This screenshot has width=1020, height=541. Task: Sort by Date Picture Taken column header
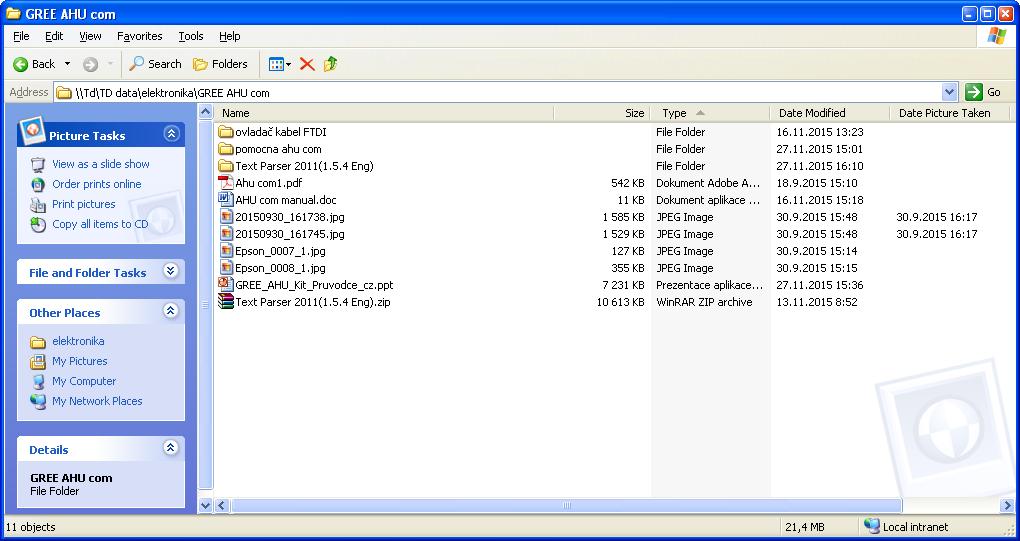click(949, 112)
